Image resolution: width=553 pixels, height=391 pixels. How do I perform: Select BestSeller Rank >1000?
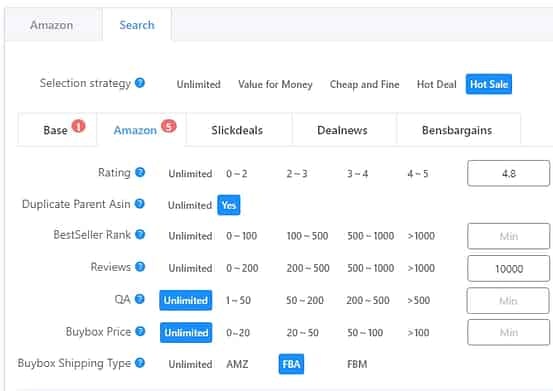(421, 236)
